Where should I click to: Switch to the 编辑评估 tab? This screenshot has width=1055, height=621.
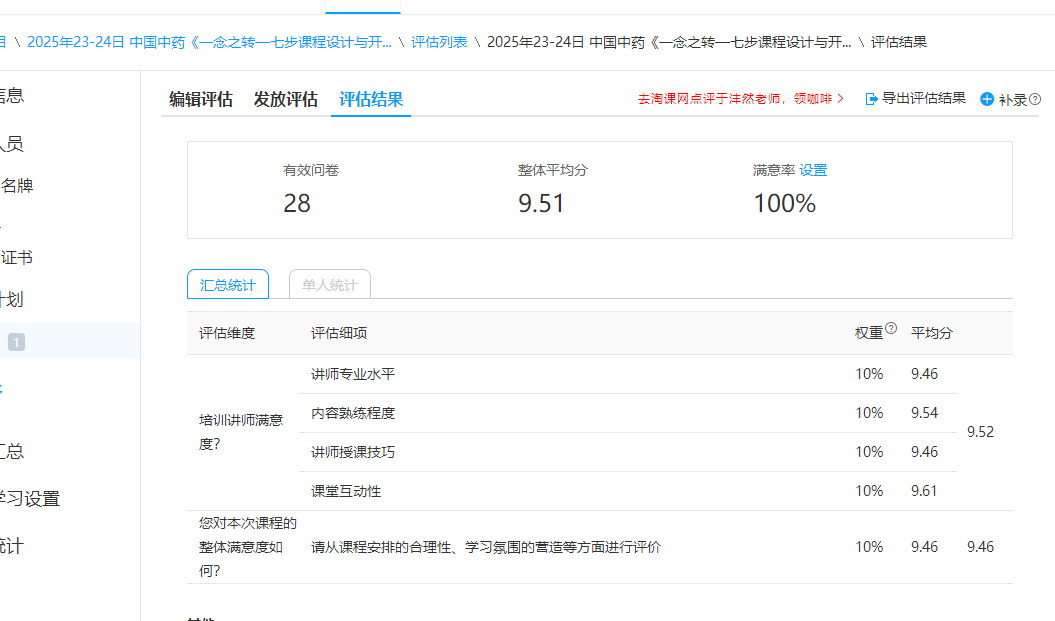click(x=200, y=99)
